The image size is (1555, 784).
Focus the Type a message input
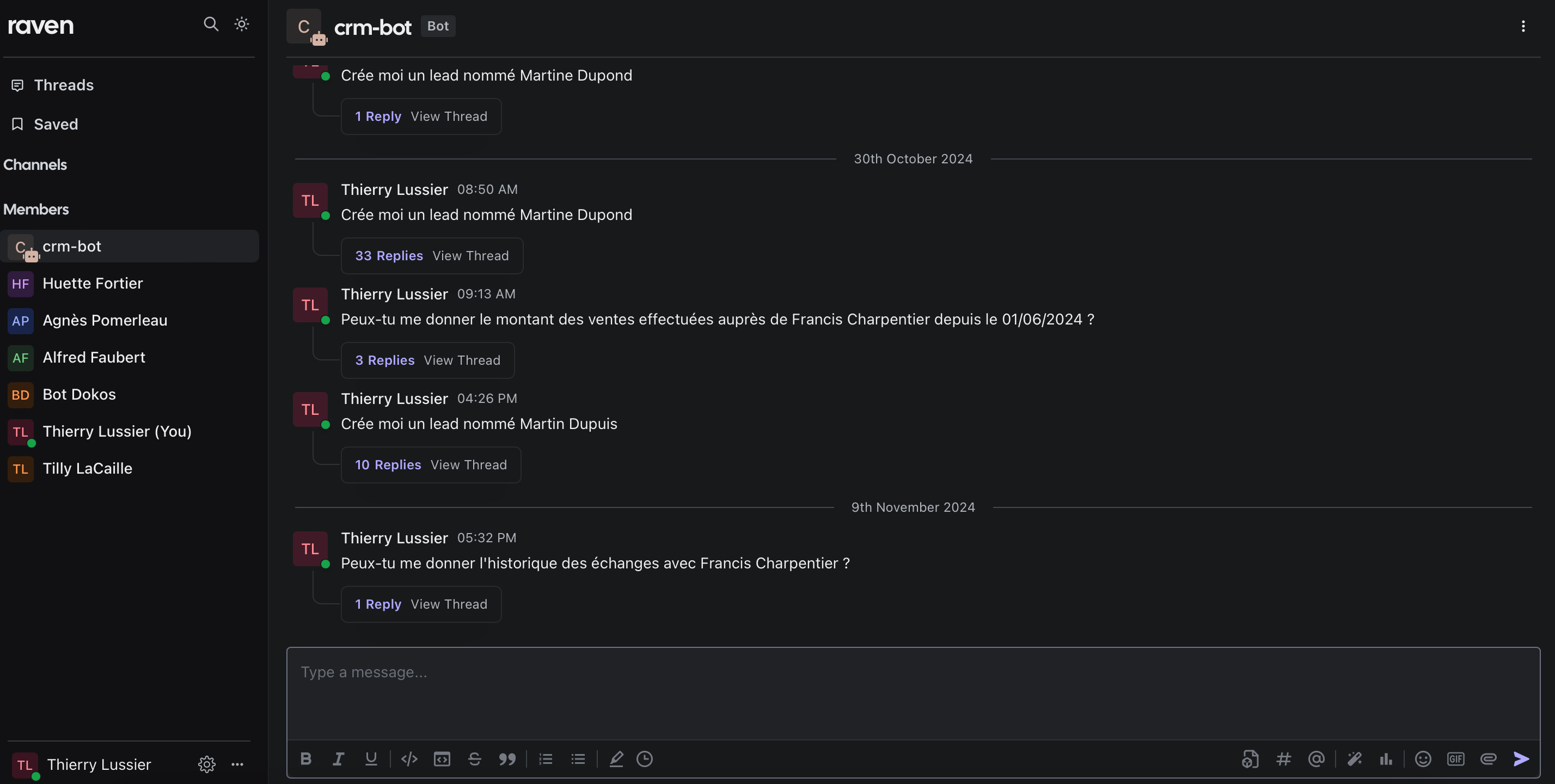tap(913, 694)
